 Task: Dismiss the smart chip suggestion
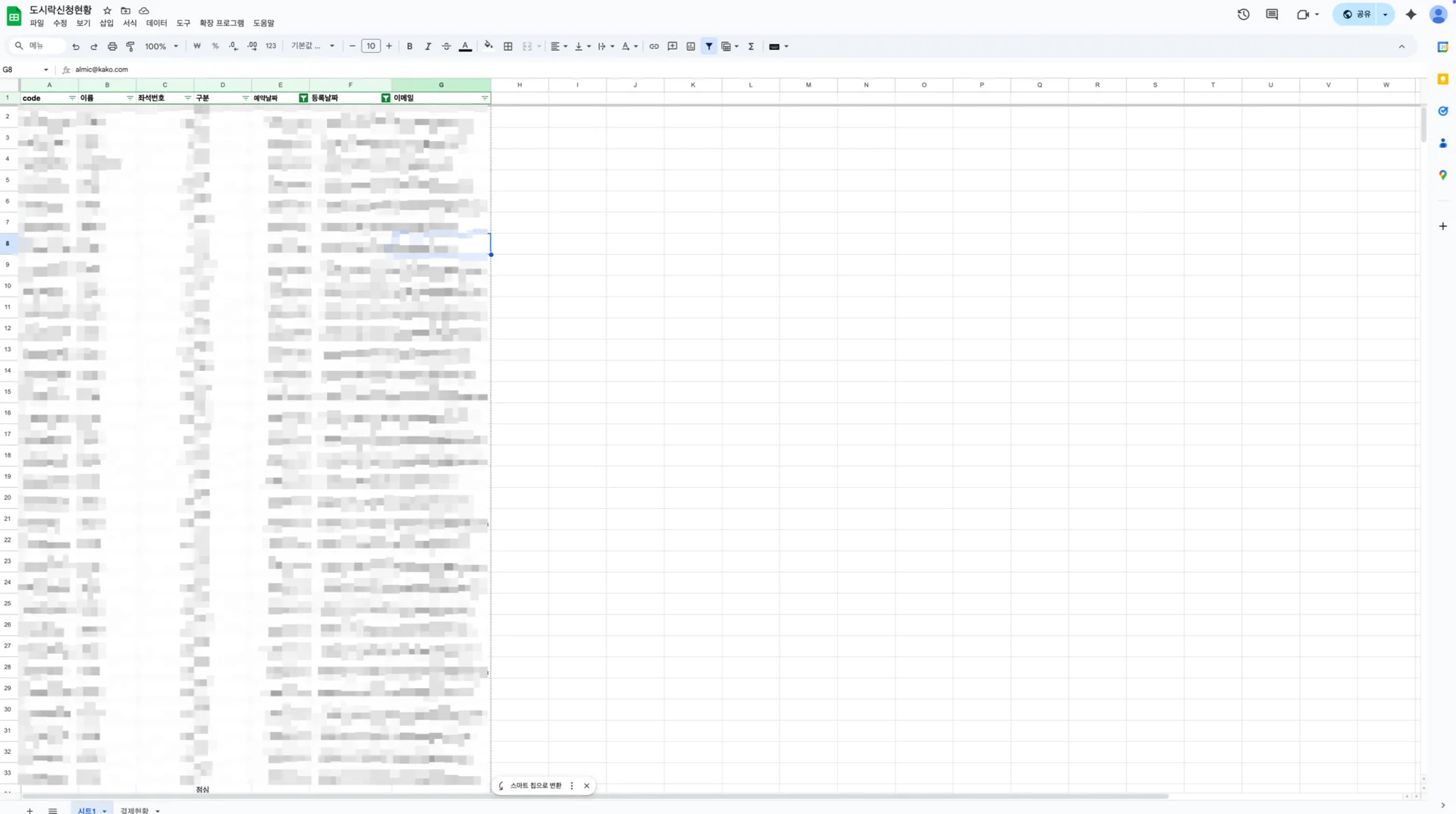pos(586,786)
